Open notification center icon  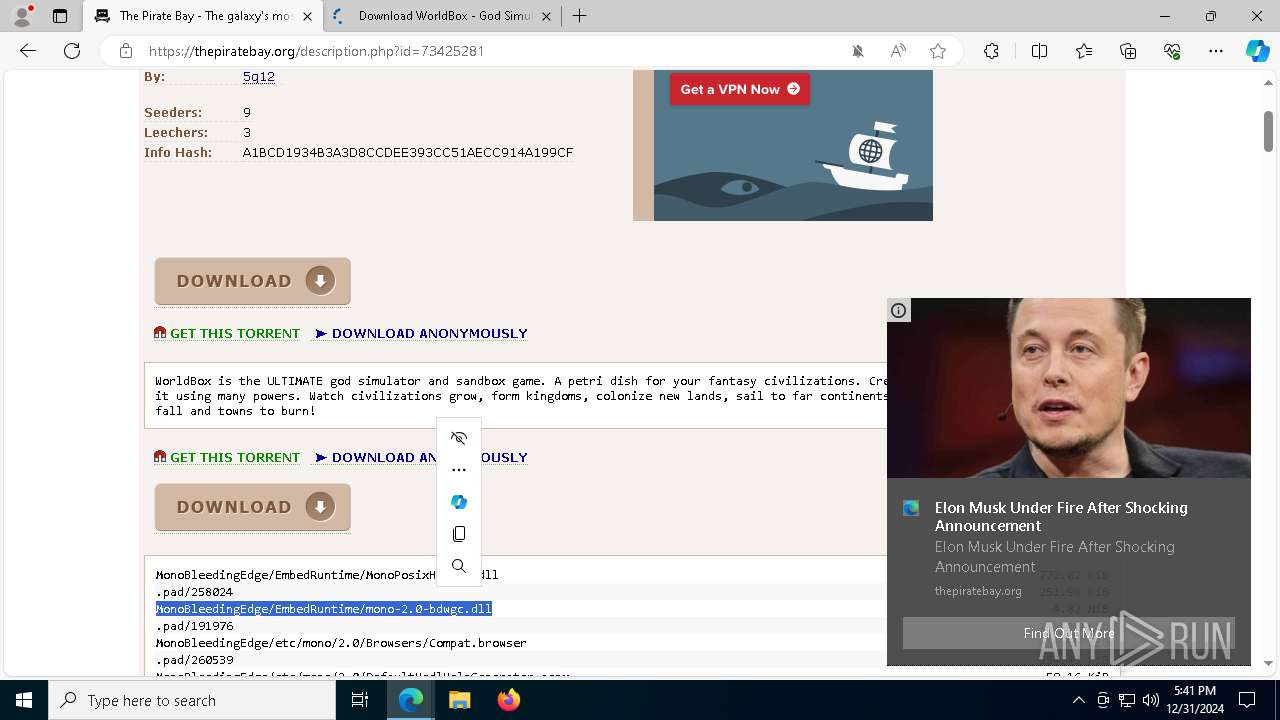click(x=1247, y=701)
